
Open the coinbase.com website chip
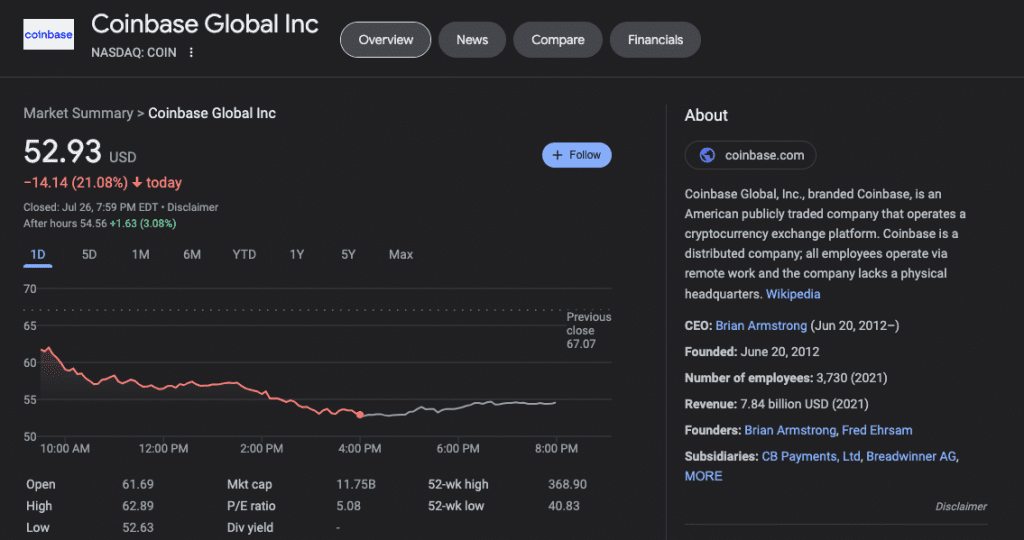coord(750,155)
